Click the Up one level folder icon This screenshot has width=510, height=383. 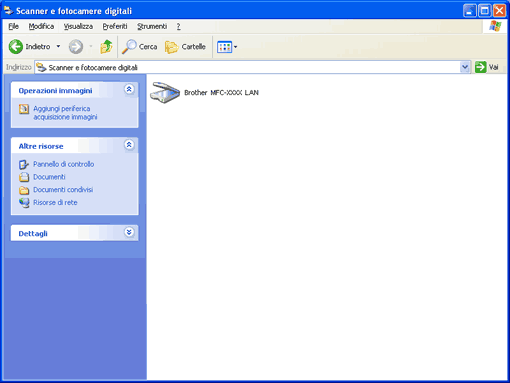pos(106,47)
